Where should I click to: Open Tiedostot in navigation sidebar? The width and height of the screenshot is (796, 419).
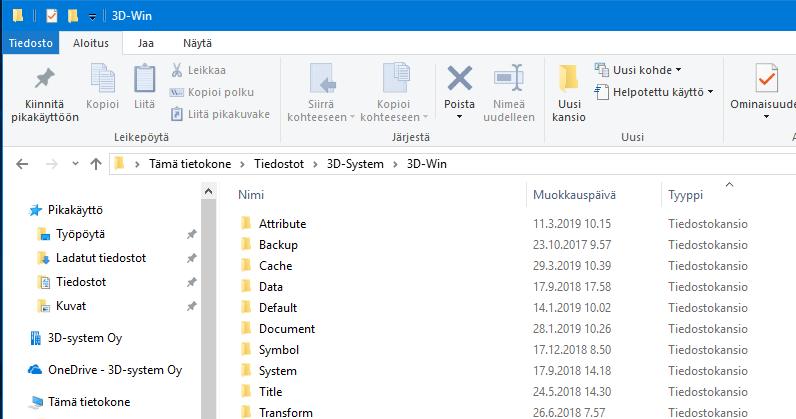[81, 282]
